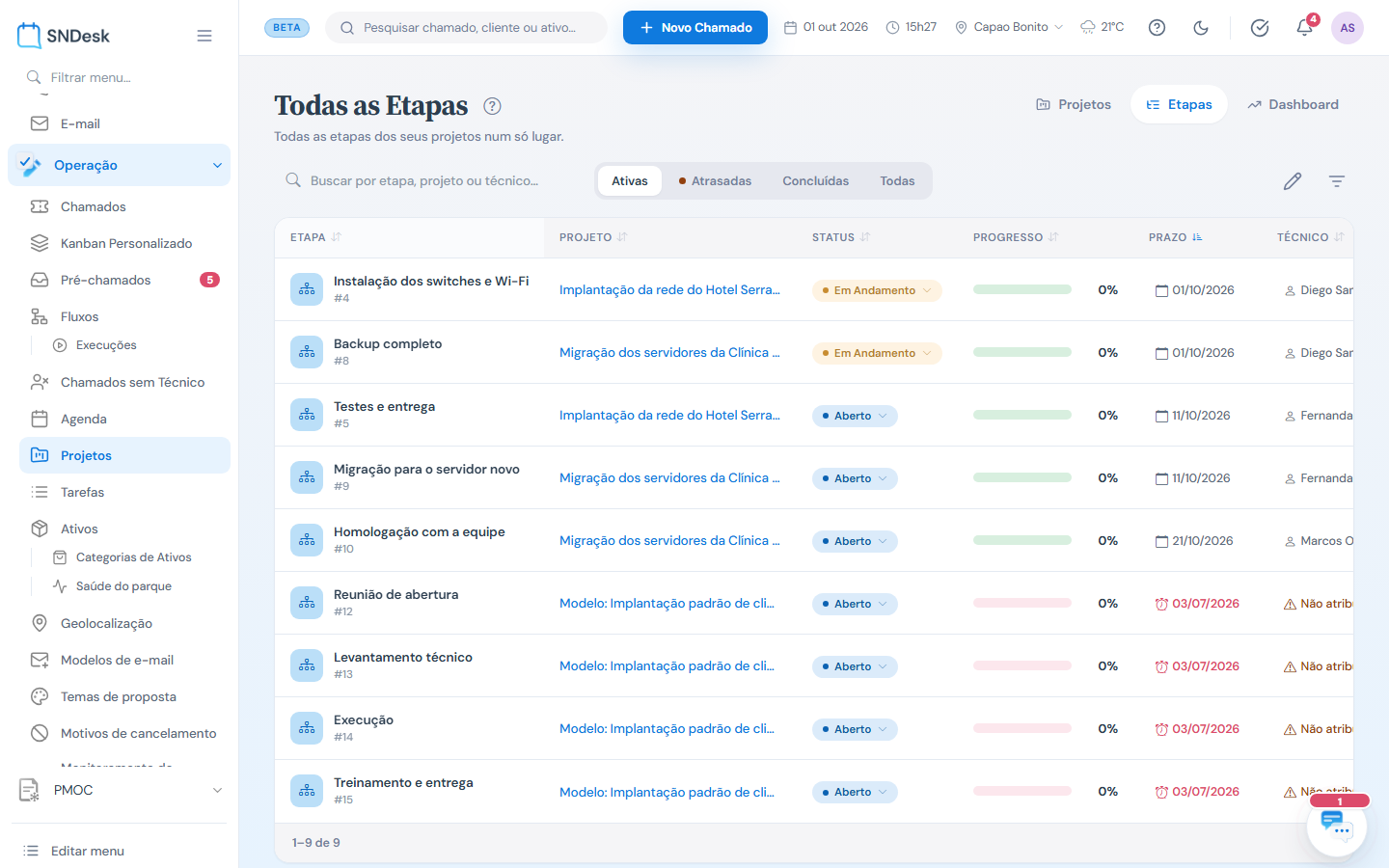Open Agenda in sidebar

point(124,419)
